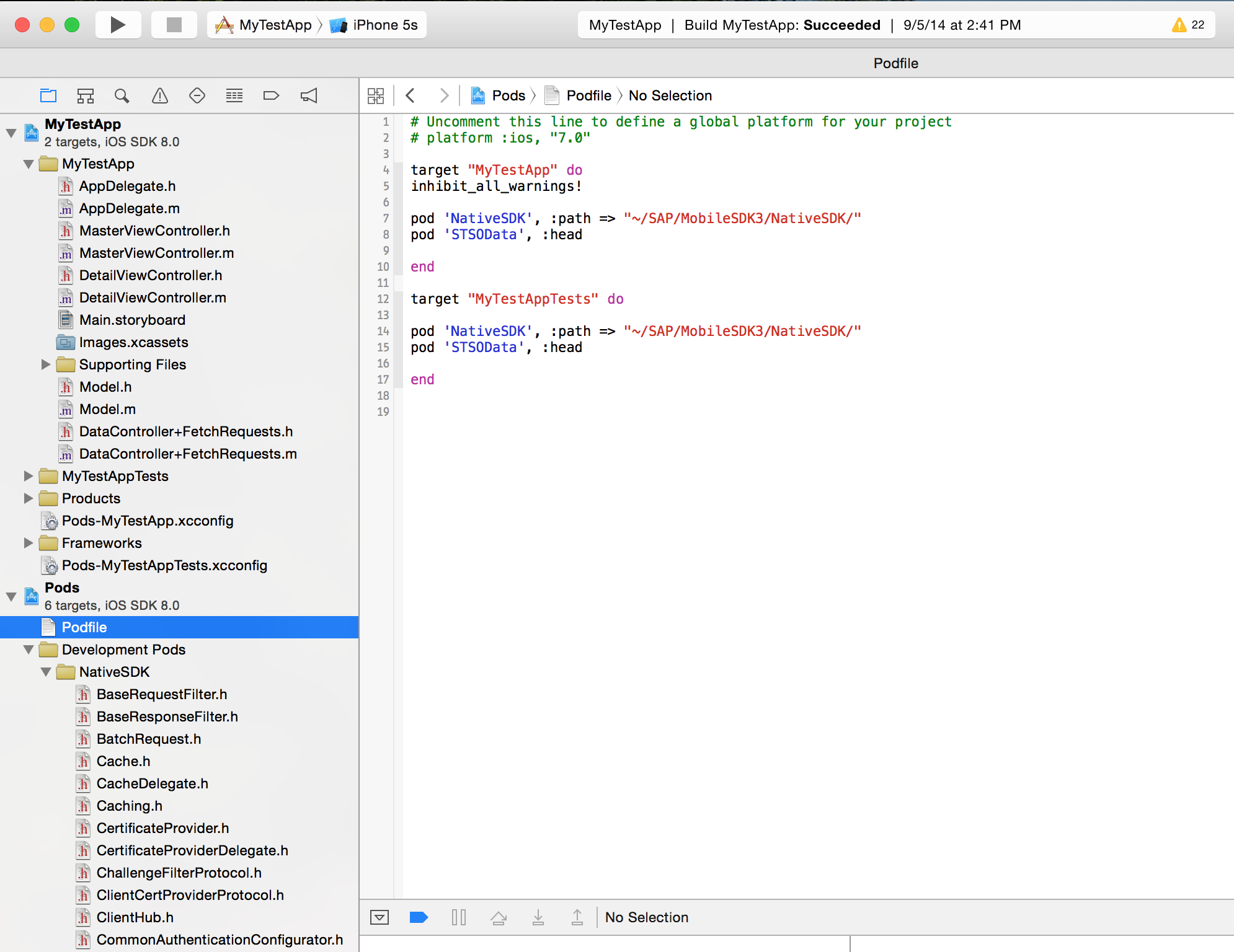1234x952 pixels.
Task: Hide the debug area toggle button
Action: [x=380, y=917]
